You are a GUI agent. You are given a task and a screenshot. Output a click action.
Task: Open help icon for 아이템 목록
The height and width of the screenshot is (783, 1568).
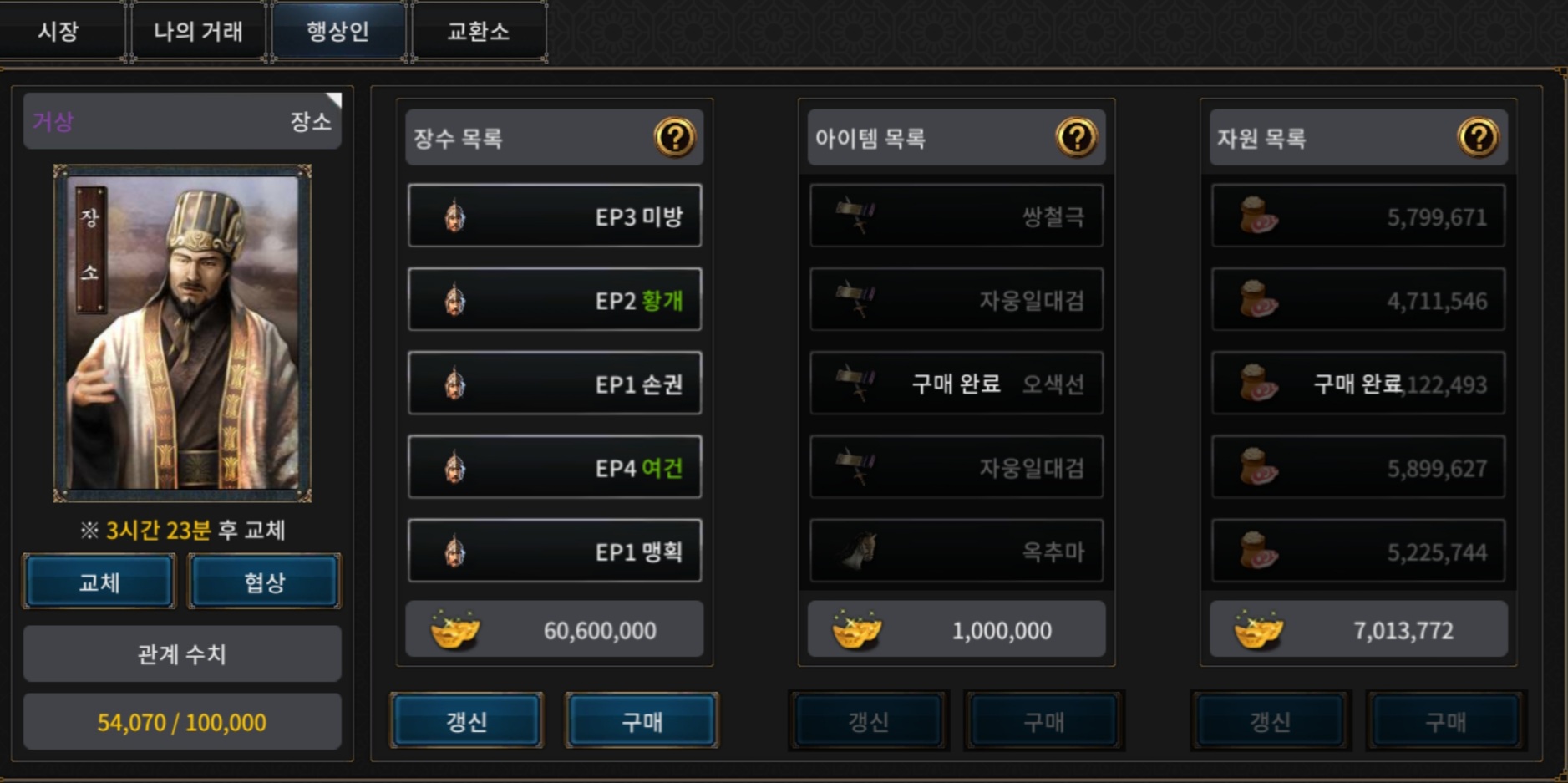(1076, 137)
